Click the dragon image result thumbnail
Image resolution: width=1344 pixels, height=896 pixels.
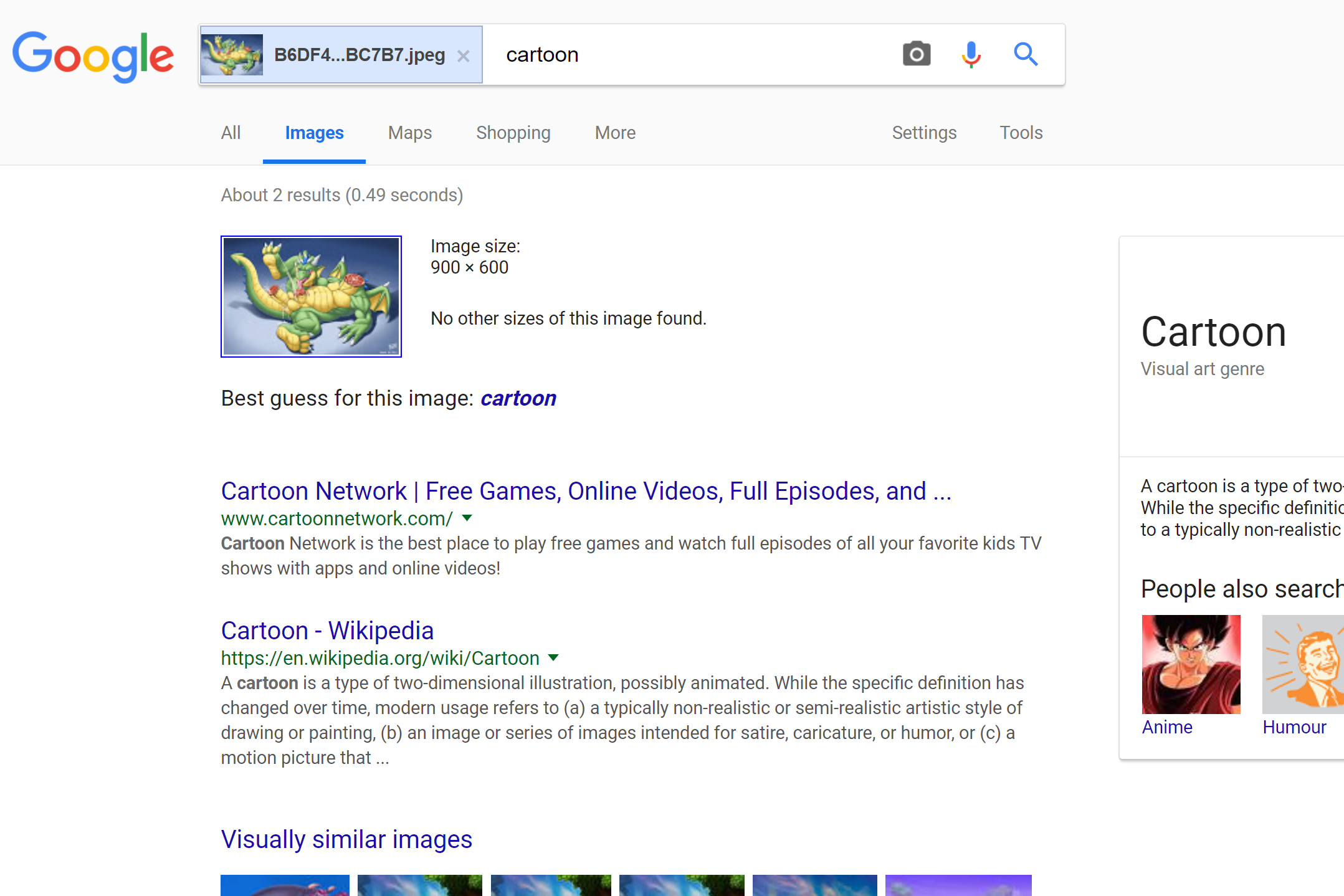[x=311, y=297]
